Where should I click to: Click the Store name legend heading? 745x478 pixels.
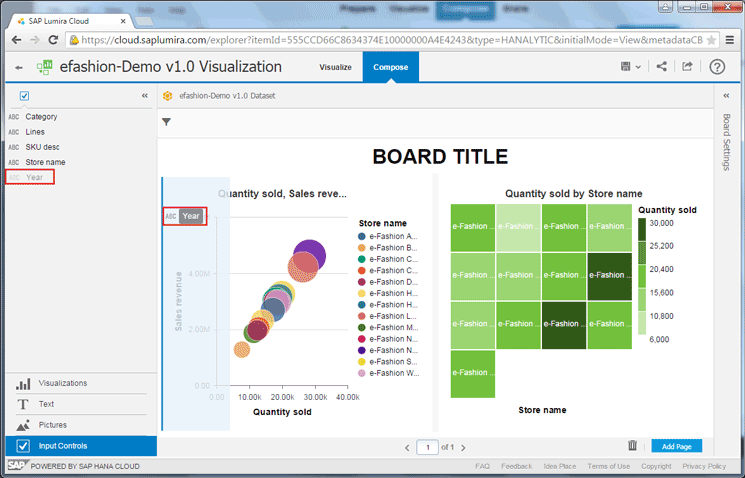(x=382, y=223)
